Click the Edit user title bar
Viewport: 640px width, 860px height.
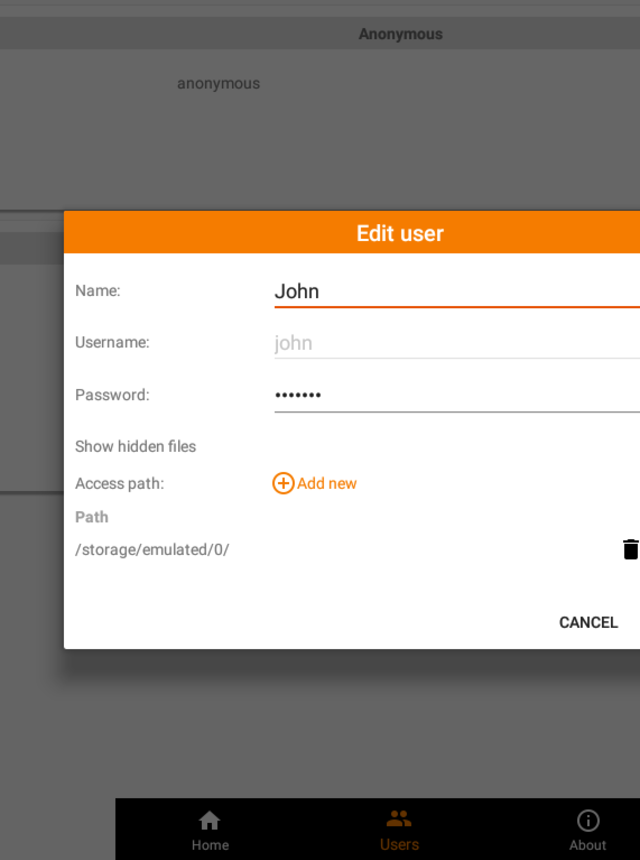tap(400, 233)
